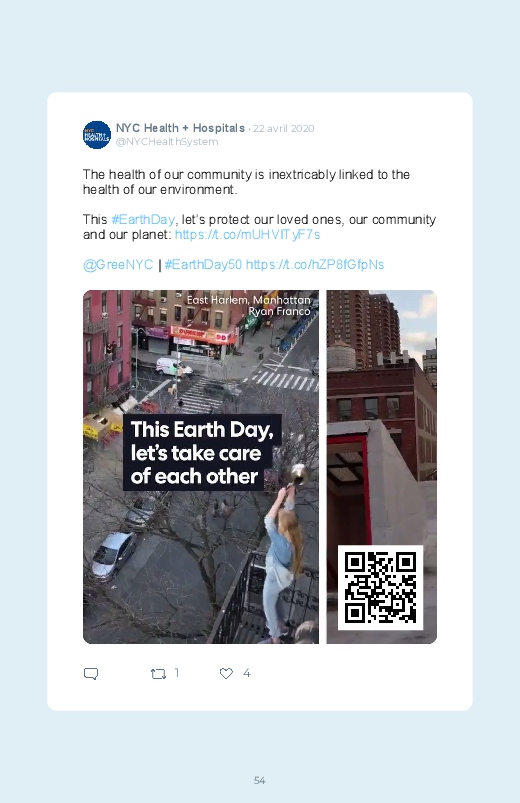Viewport: 520px width, 803px height.
Task: Click the QR code in right image
Action: pos(380,587)
